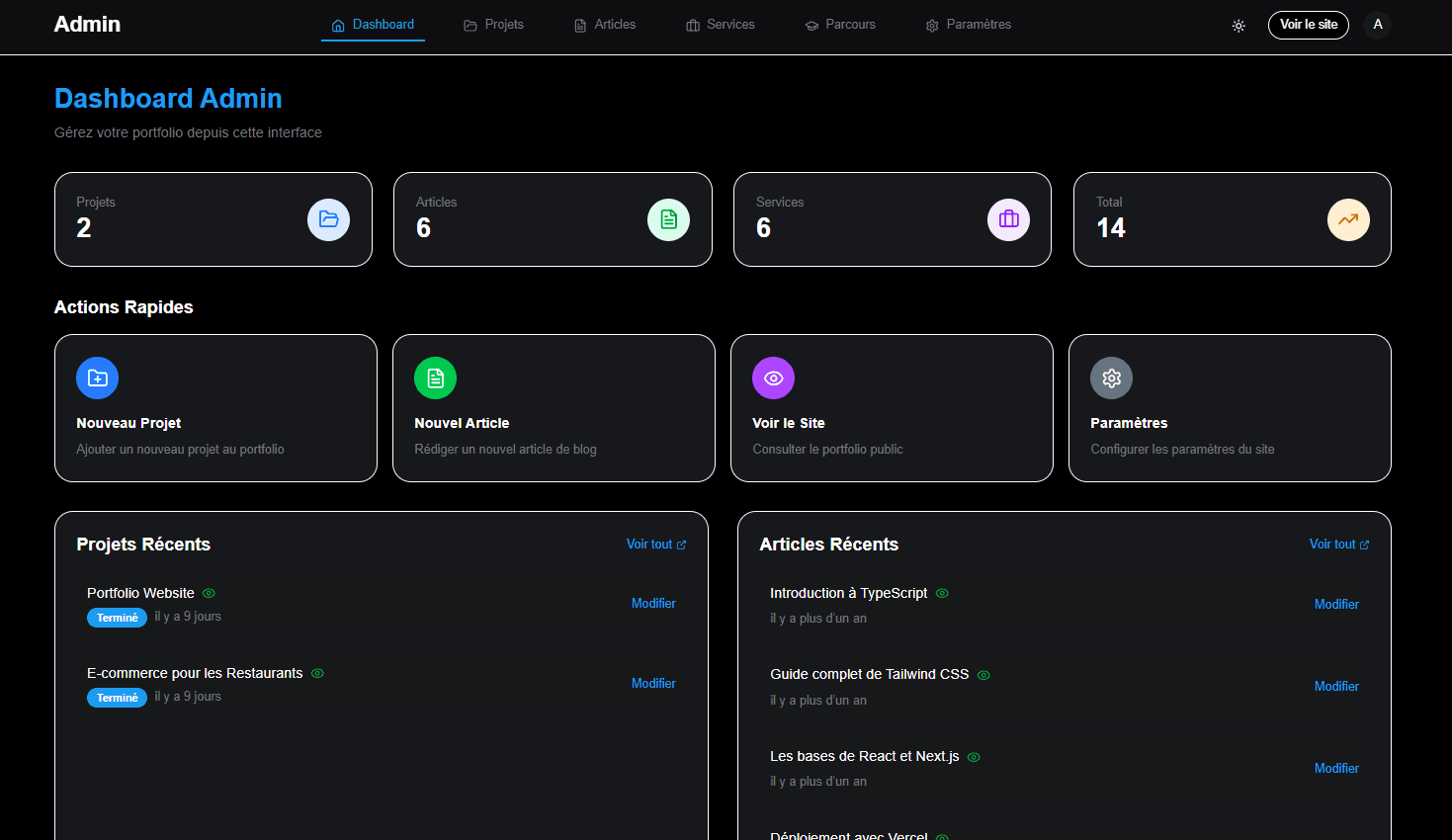Toggle visibility eye for E-commerce pour les Restaurants
This screenshot has width=1452, height=840.
(317, 674)
